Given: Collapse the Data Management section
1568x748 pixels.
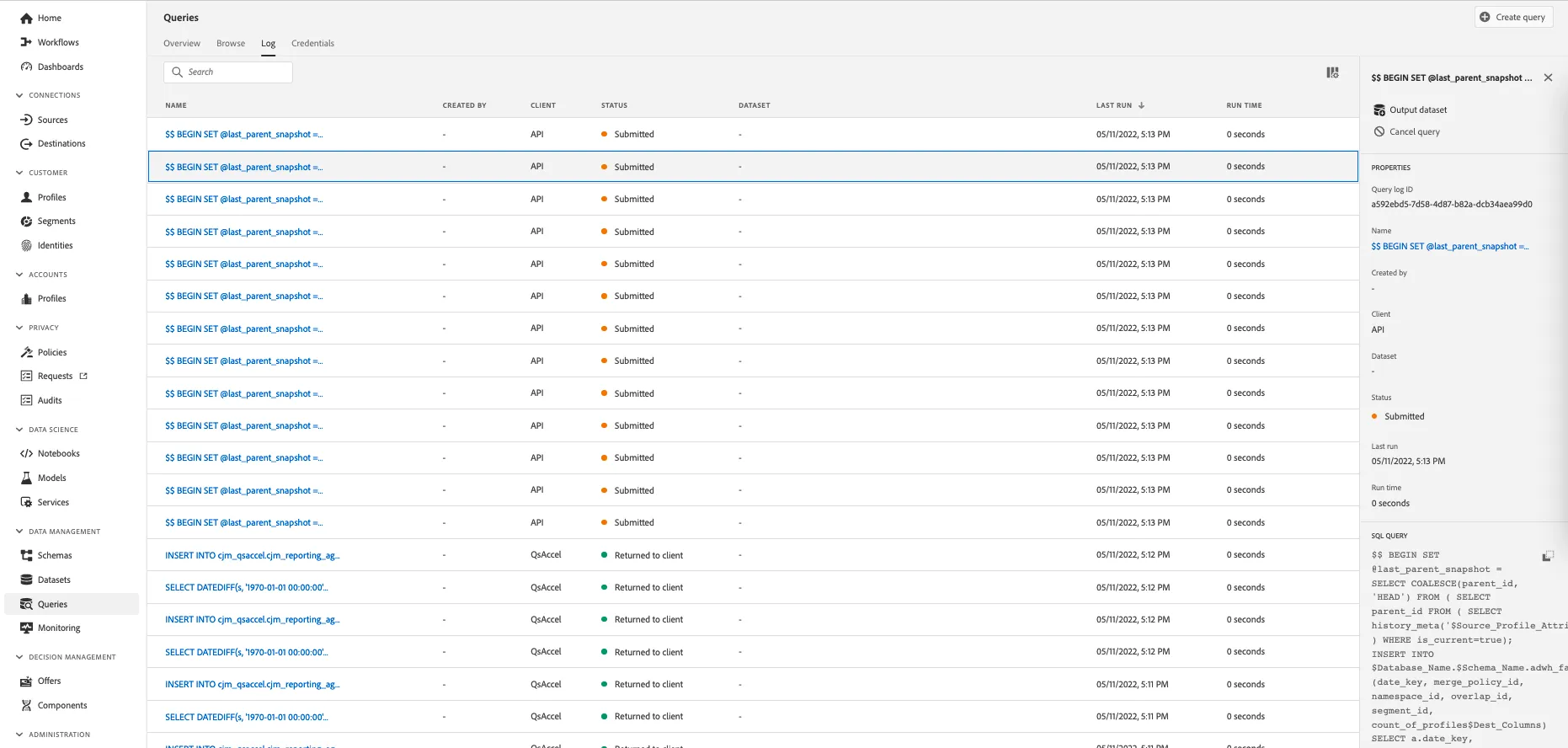Looking at the screenshot, I should point(19,532).
